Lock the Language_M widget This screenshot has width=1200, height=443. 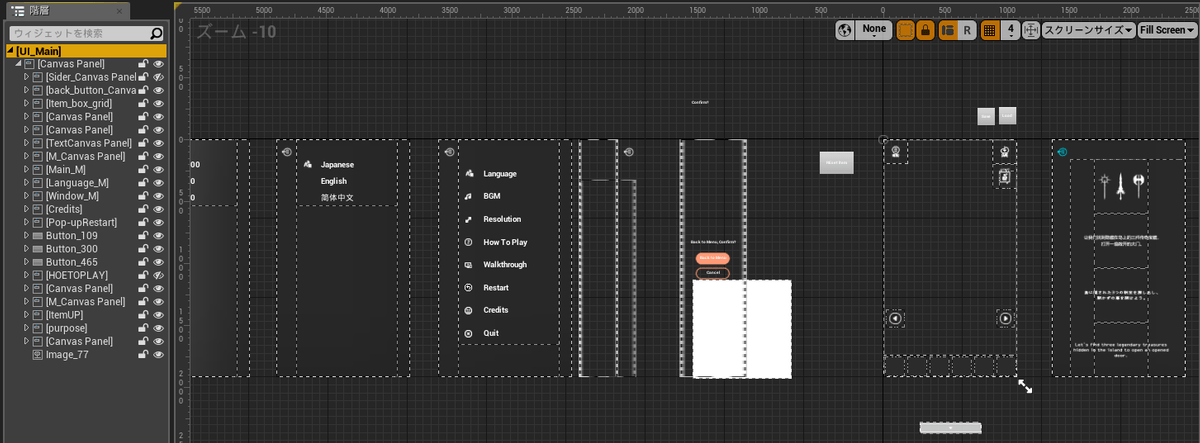click(144, 182)
